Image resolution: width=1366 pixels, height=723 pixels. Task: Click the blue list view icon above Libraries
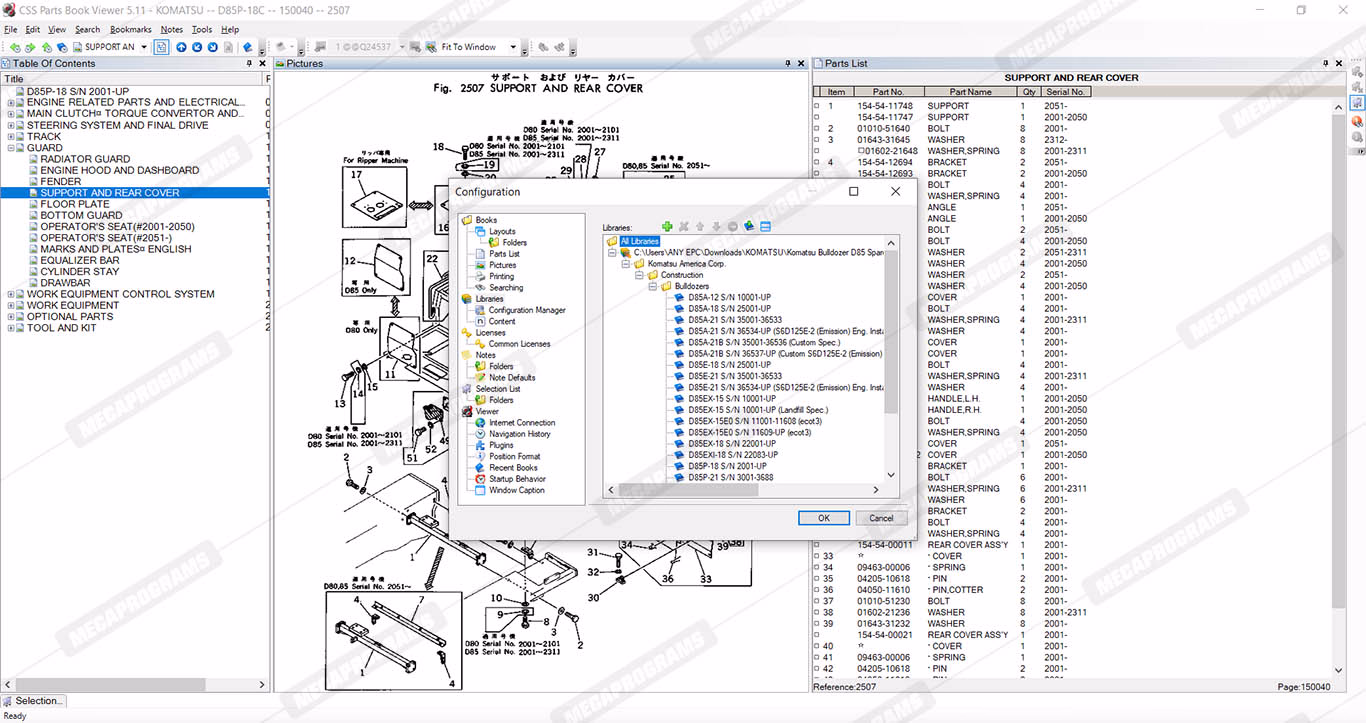tap(765, 227)
